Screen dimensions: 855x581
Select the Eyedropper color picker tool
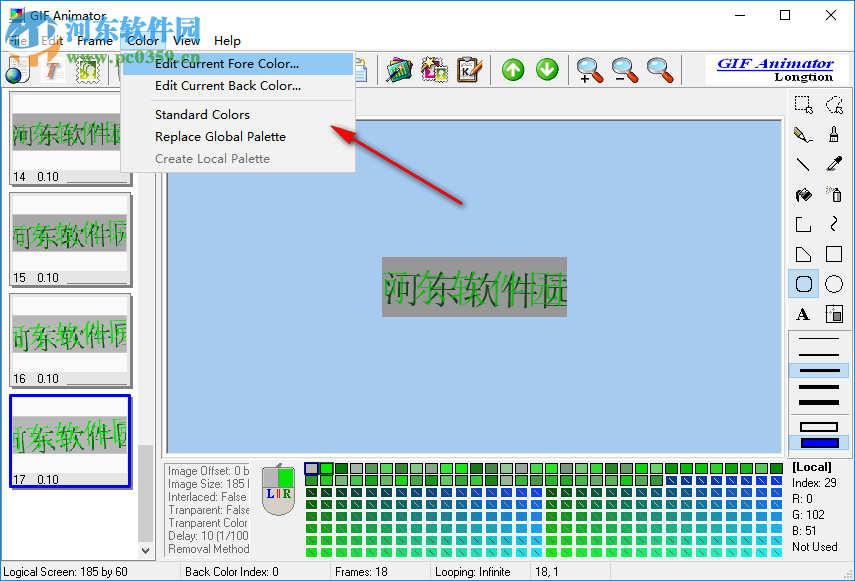click(833, 164)
